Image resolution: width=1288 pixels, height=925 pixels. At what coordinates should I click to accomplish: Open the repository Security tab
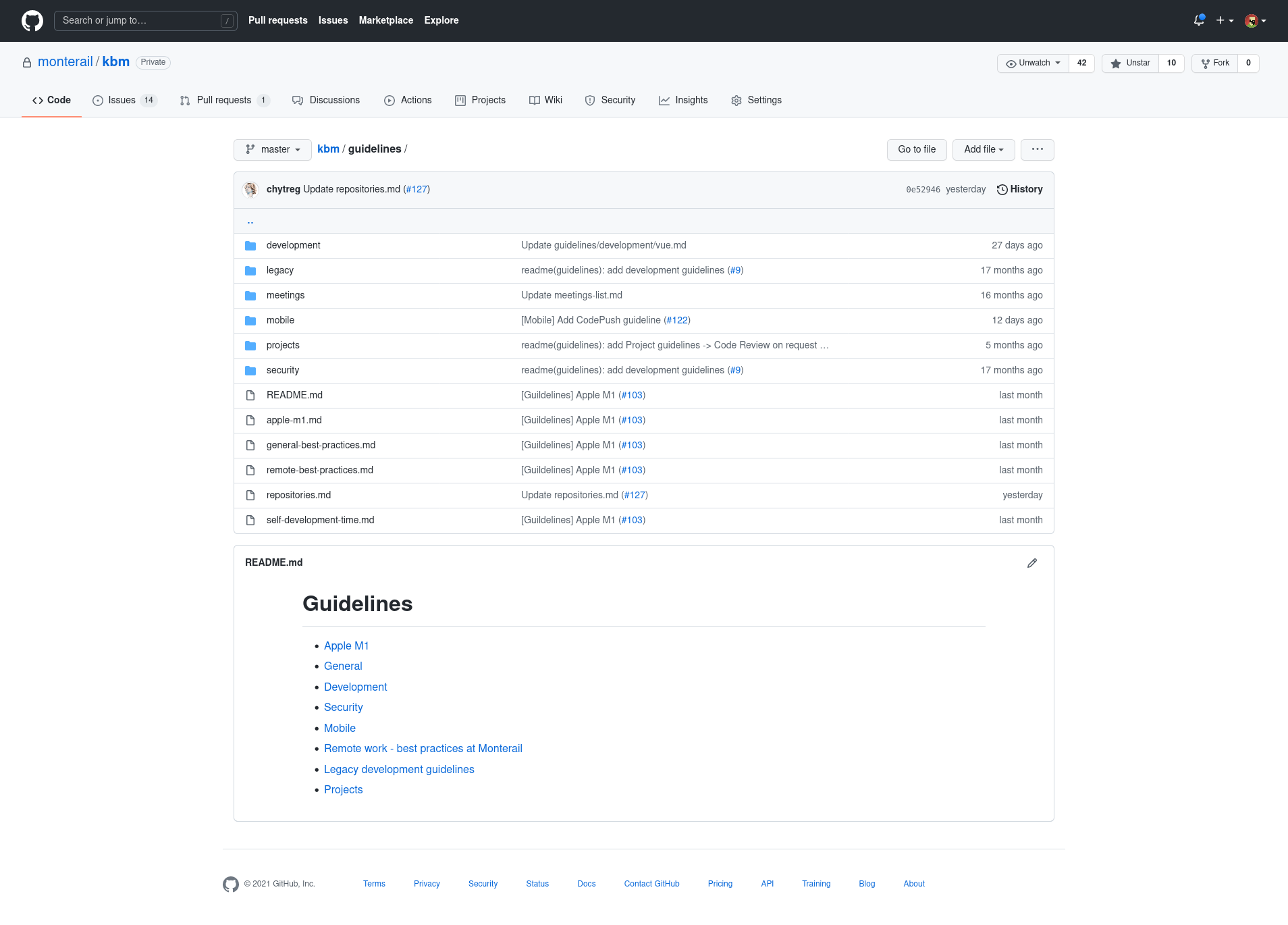click(x=610, y=100)
